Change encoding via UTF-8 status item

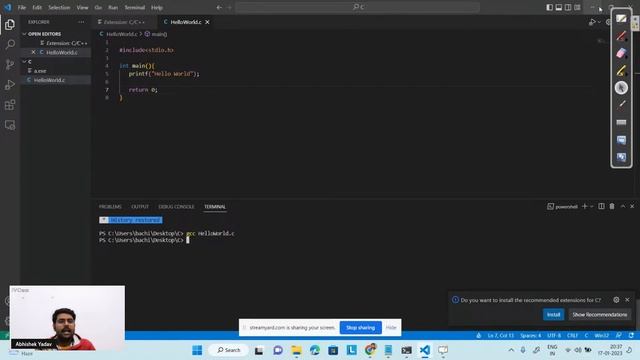(554, 336)
